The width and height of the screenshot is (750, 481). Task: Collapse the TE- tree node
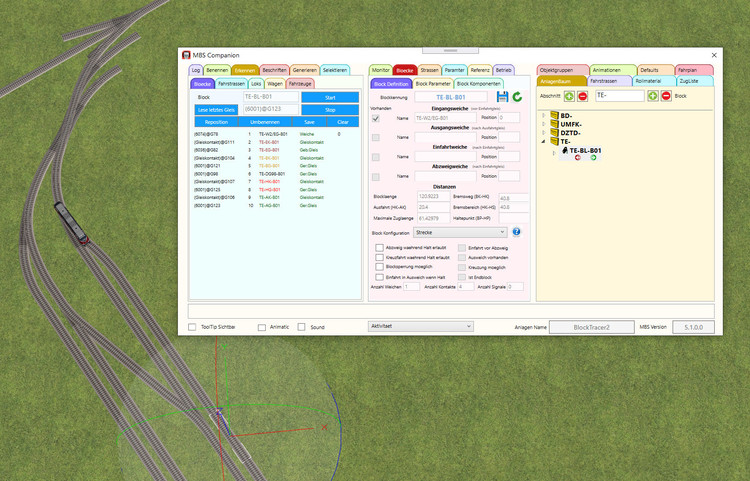[544, 142]
